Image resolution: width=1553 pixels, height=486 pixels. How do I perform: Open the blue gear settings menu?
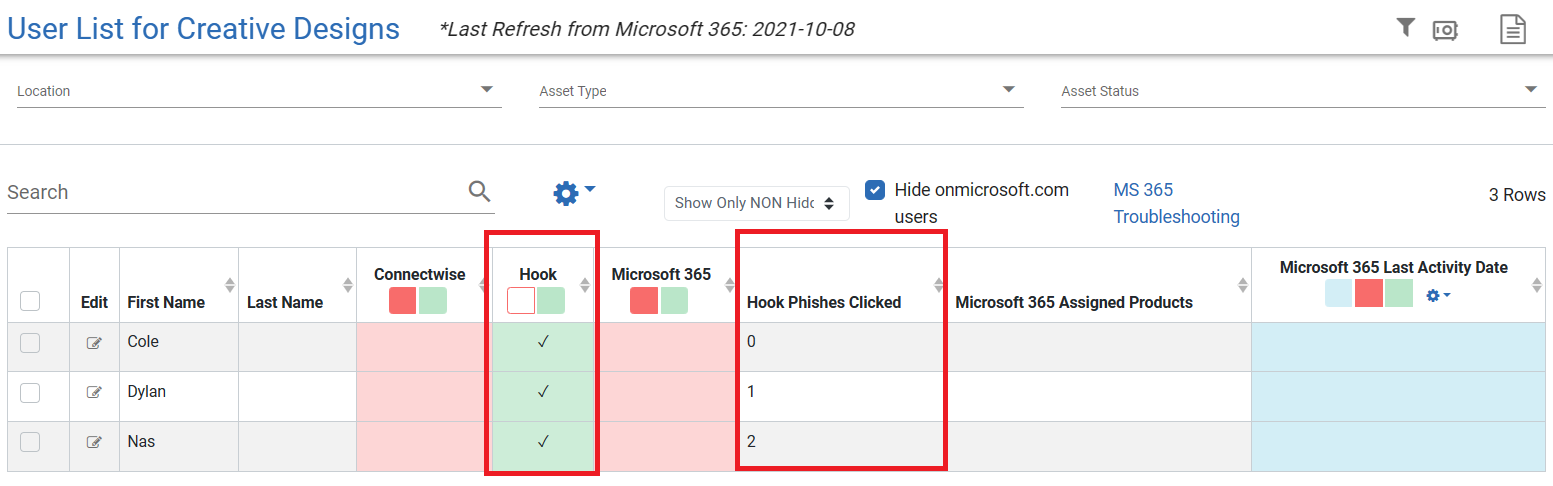click(574, 192)
